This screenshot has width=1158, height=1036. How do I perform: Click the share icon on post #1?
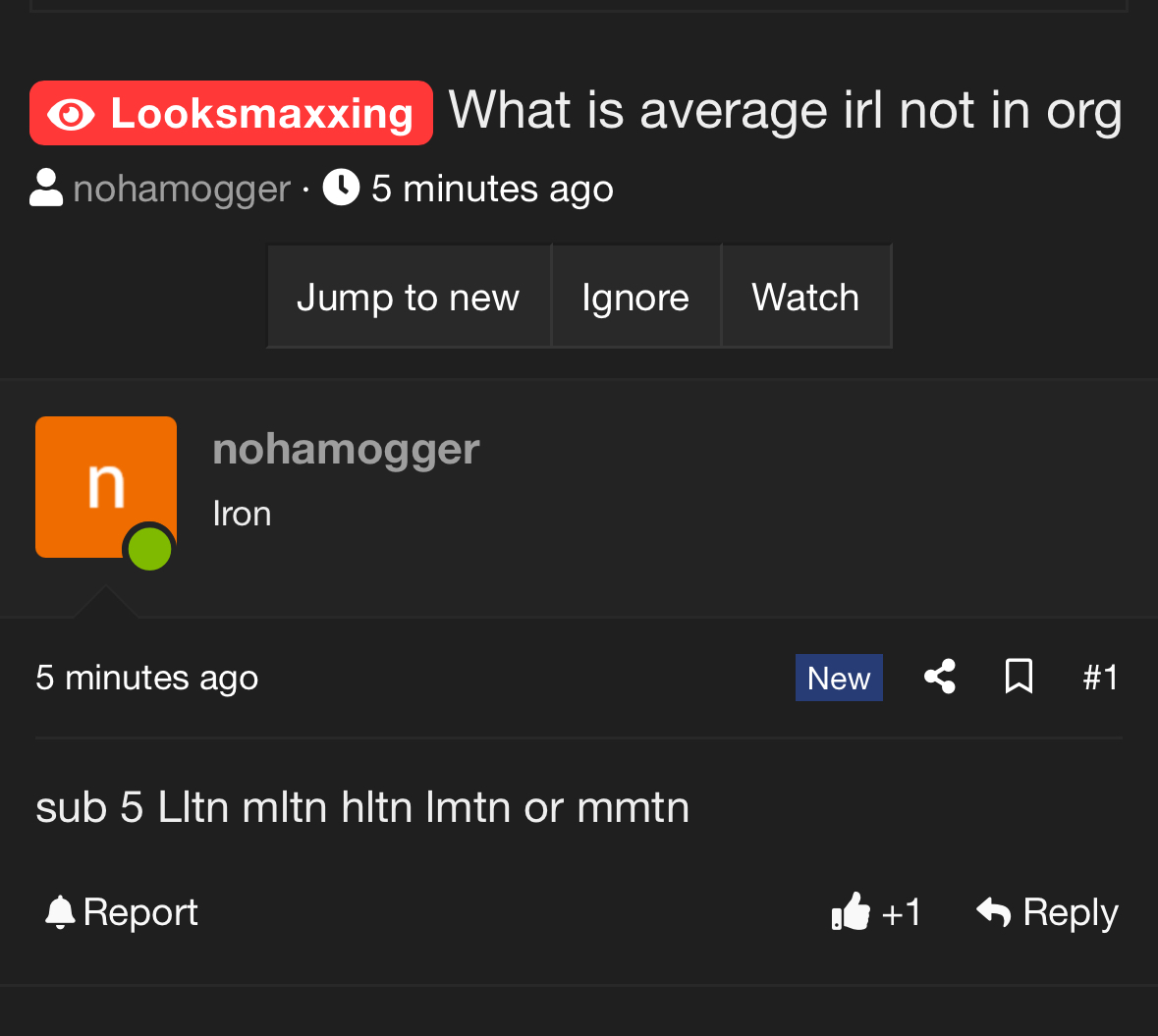tap(940, 677)
